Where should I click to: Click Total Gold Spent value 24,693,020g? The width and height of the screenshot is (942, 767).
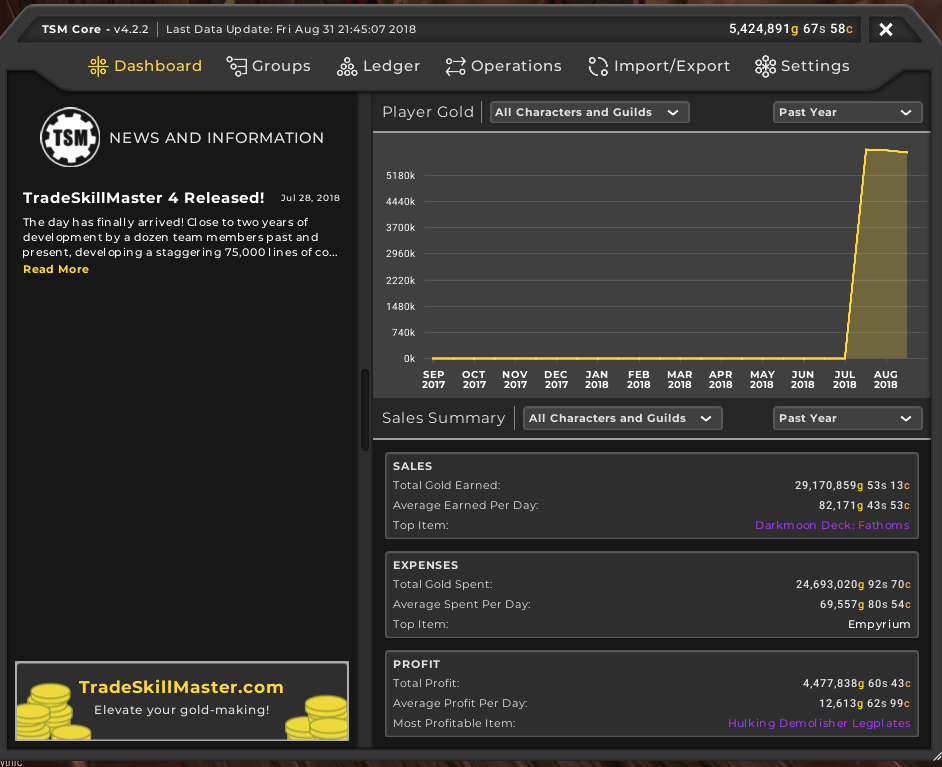point(853,584)
